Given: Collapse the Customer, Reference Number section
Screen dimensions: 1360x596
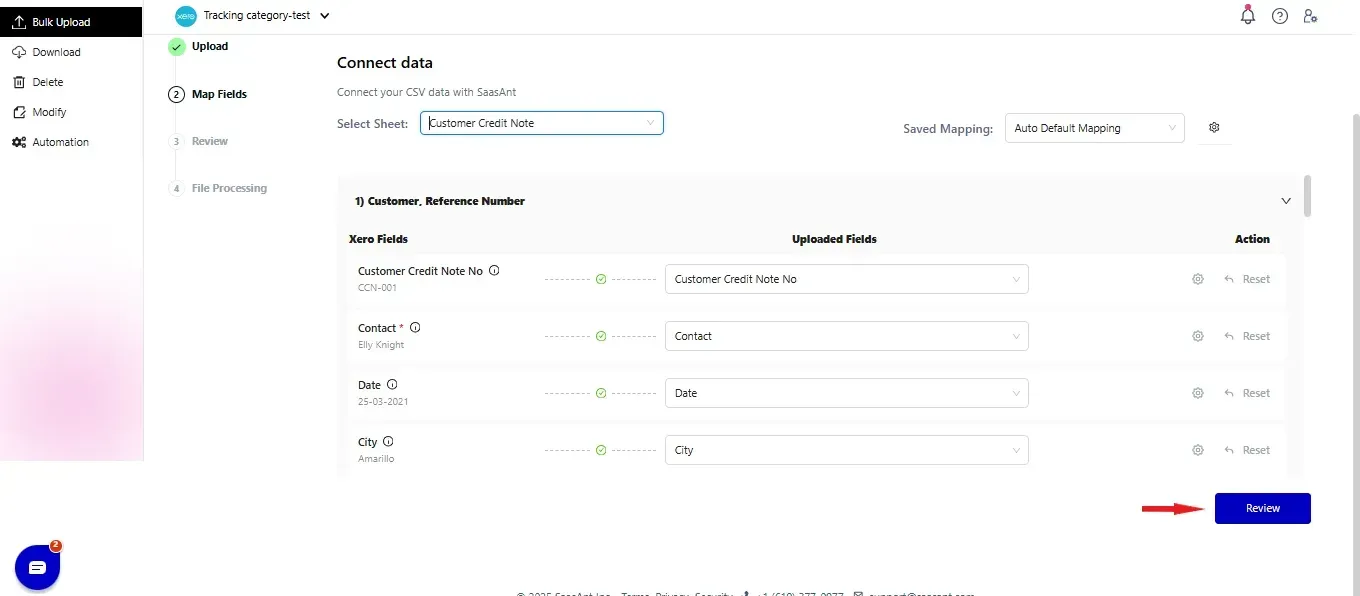Looking at the screenshot, I should click(1286, 201).
